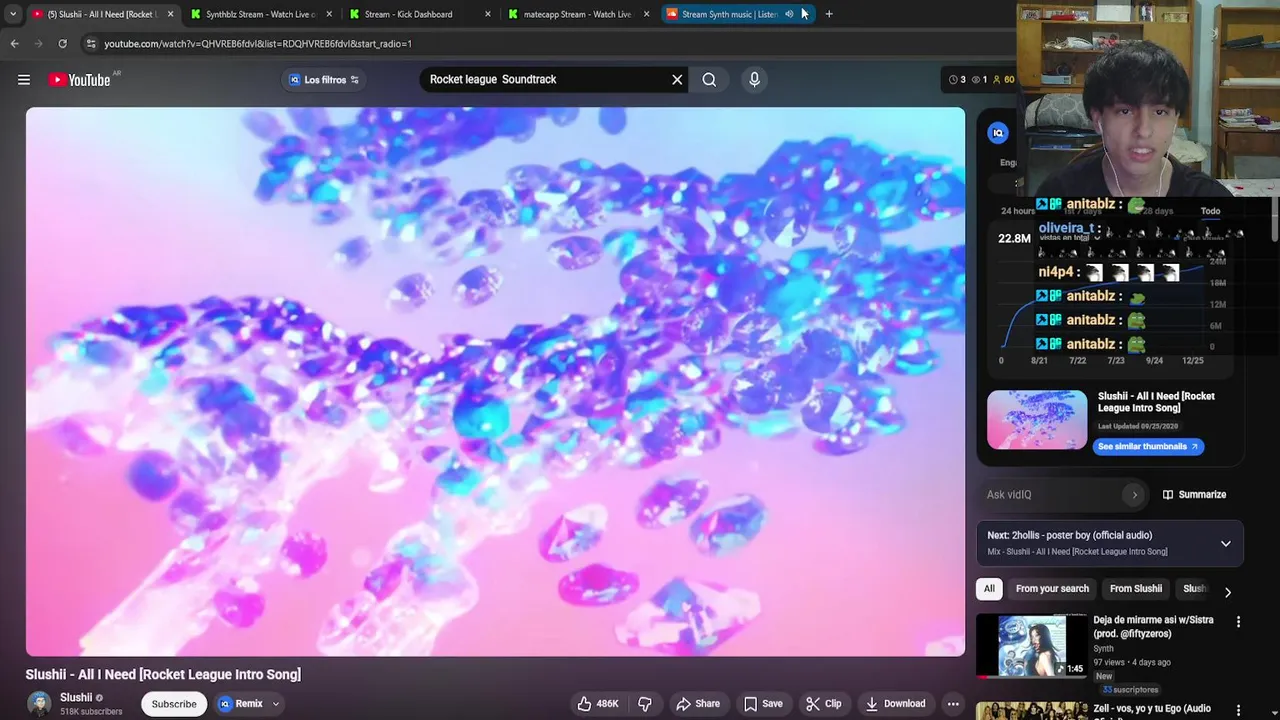
Task: Close the matecapp Stream tab
Action: coord(647,14)
